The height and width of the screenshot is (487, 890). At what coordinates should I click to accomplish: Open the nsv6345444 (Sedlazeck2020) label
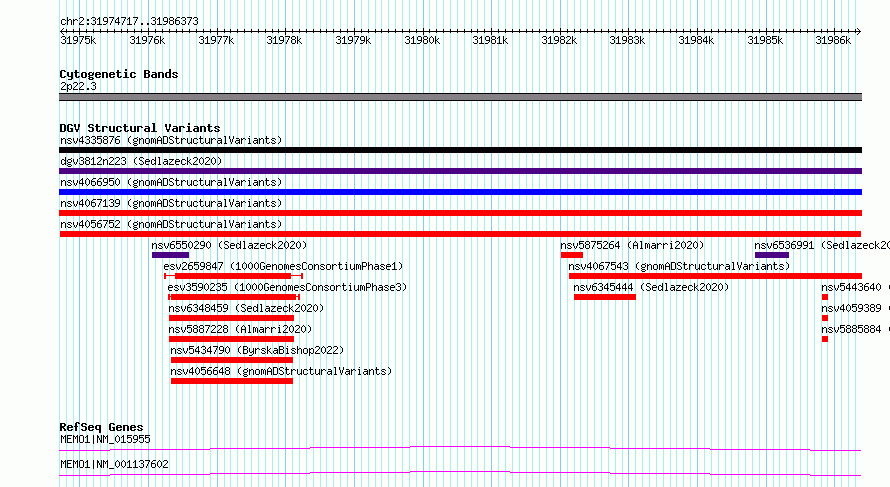coord(651,287)
